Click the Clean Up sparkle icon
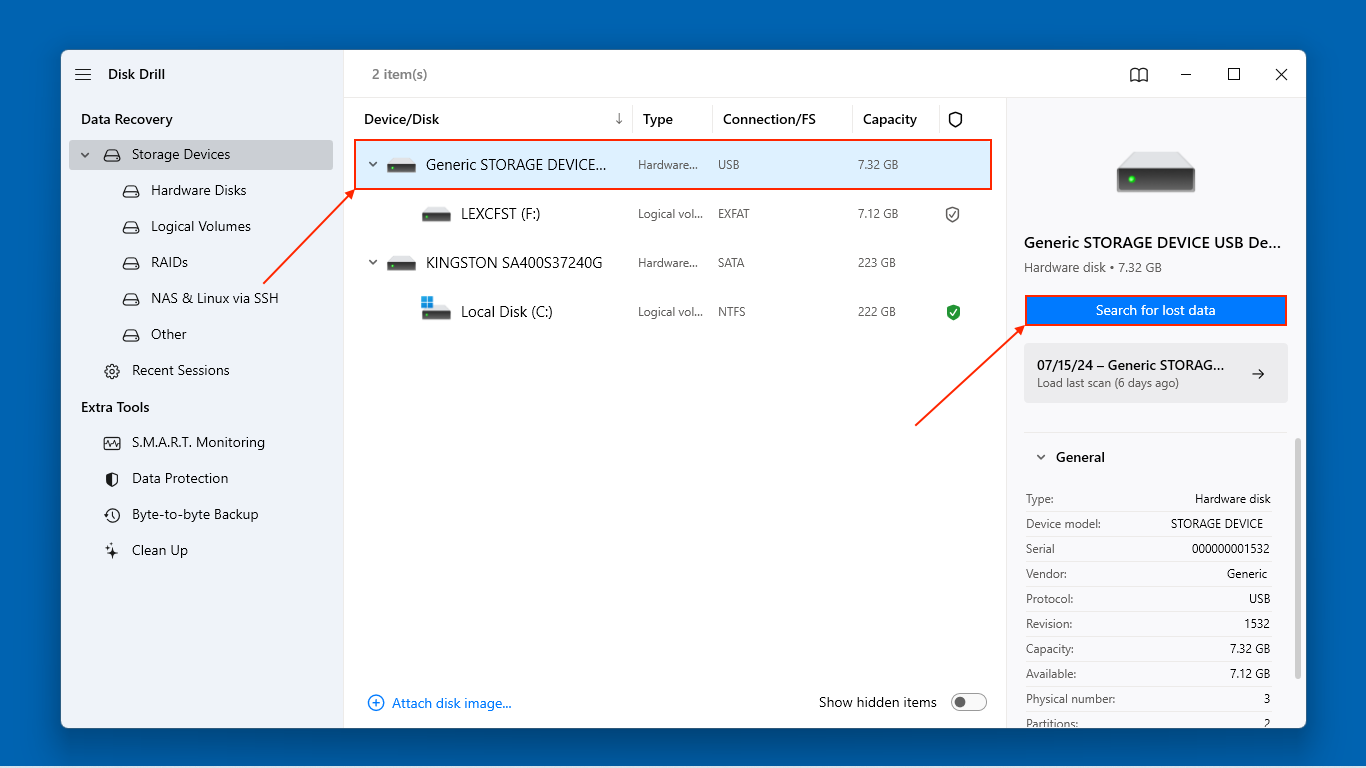The height and width of the screenshot is (768, 1366). tap(112, 551)
